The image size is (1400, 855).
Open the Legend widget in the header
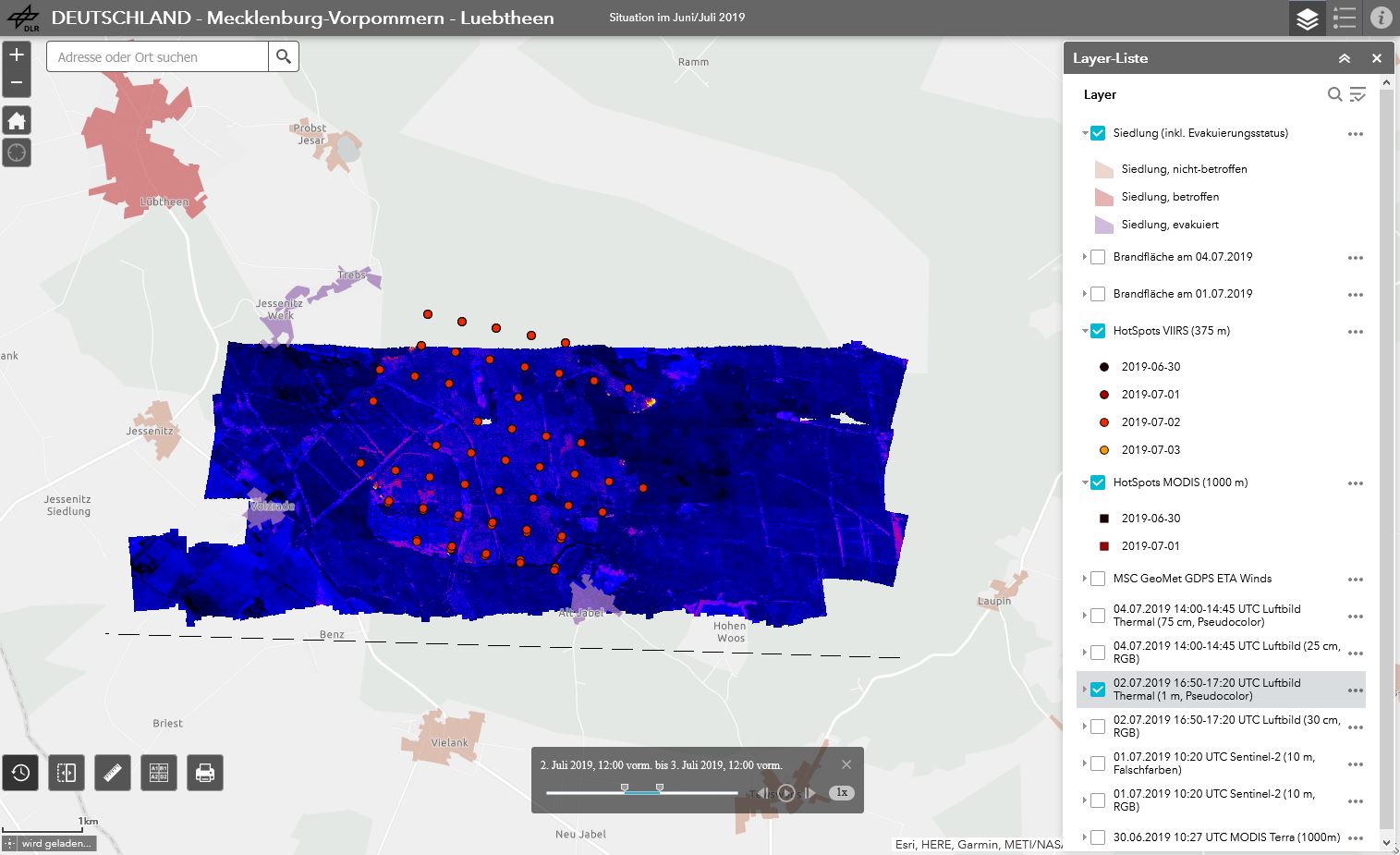coord(1345,18)
